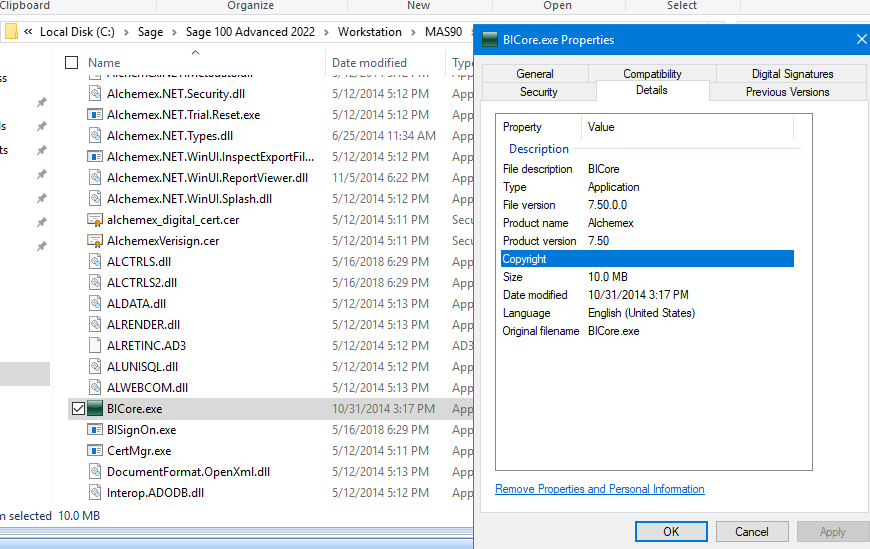Select the Product name Alchemex row
The height and width of the screenshot is (549, 870).
coord(648,223)
